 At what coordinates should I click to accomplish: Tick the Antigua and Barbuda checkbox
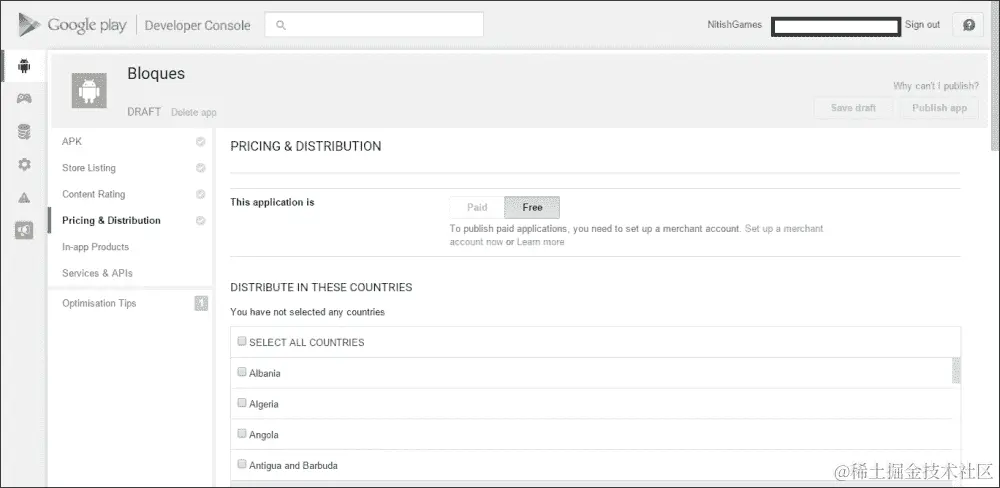coord(242,464)
